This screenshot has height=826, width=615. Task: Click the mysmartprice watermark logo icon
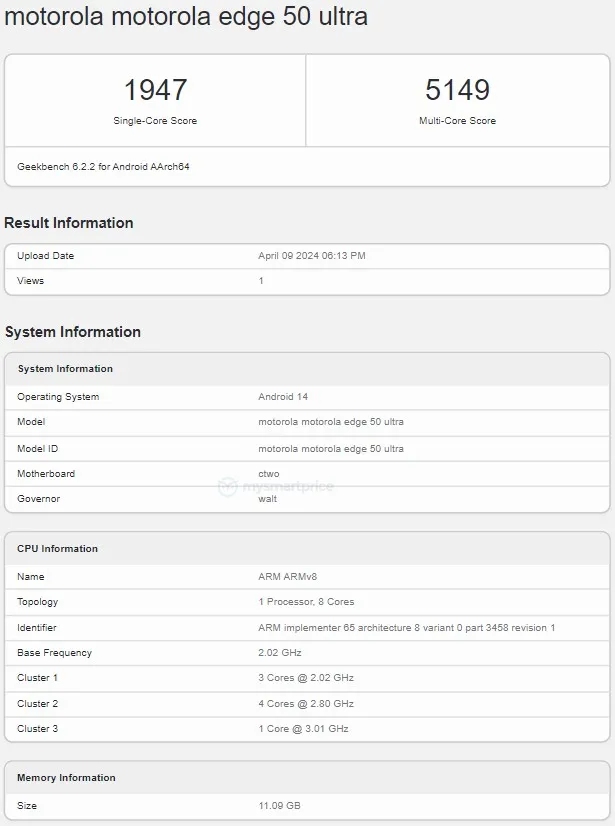pos(226,487)
